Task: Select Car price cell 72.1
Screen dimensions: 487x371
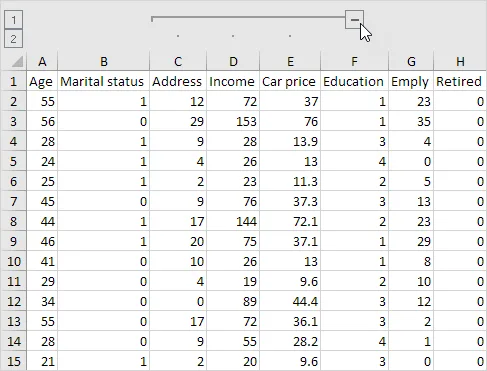Action: pos(290,221)
